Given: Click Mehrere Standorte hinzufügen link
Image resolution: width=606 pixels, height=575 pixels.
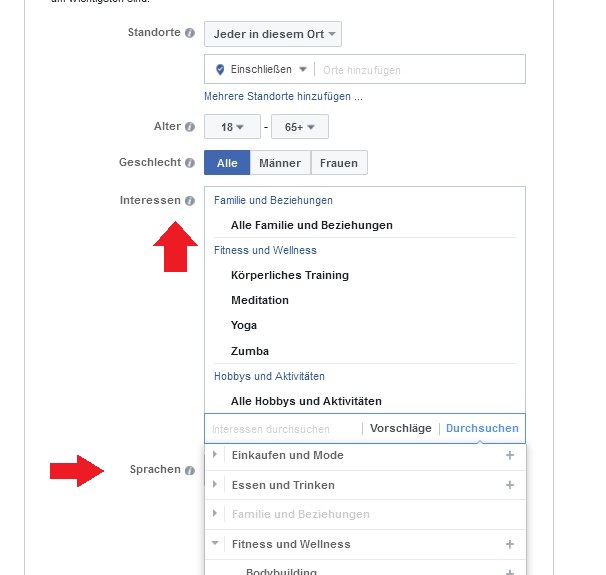Looking at the screenshot, I should click(x=283, y=97).
